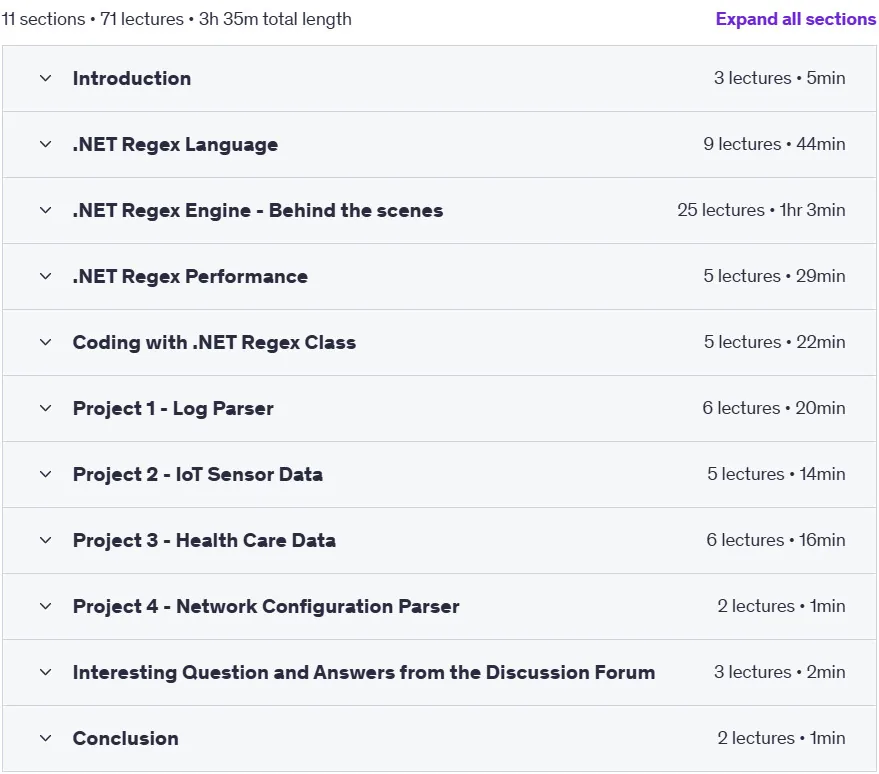Click '9 lectures • 44min' summary text
Image resolution: width=879 pixels, height=774 pixels.
[774, 144]
